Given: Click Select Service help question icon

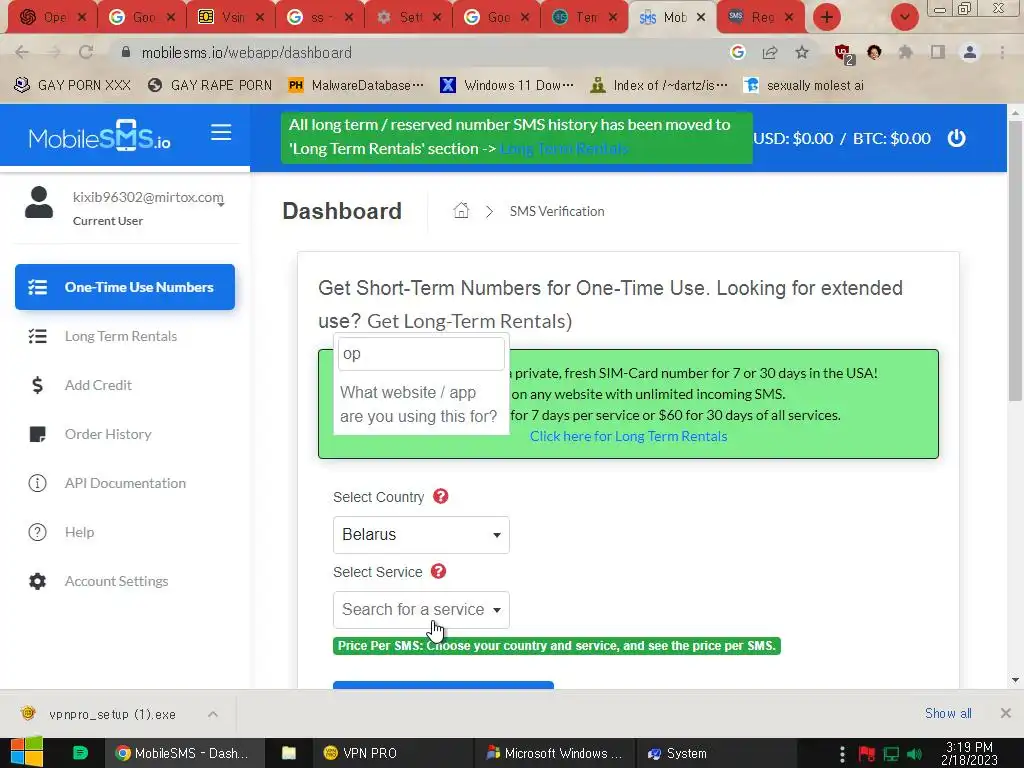Looking at the screenshot, I should click(x=439, y=571).
